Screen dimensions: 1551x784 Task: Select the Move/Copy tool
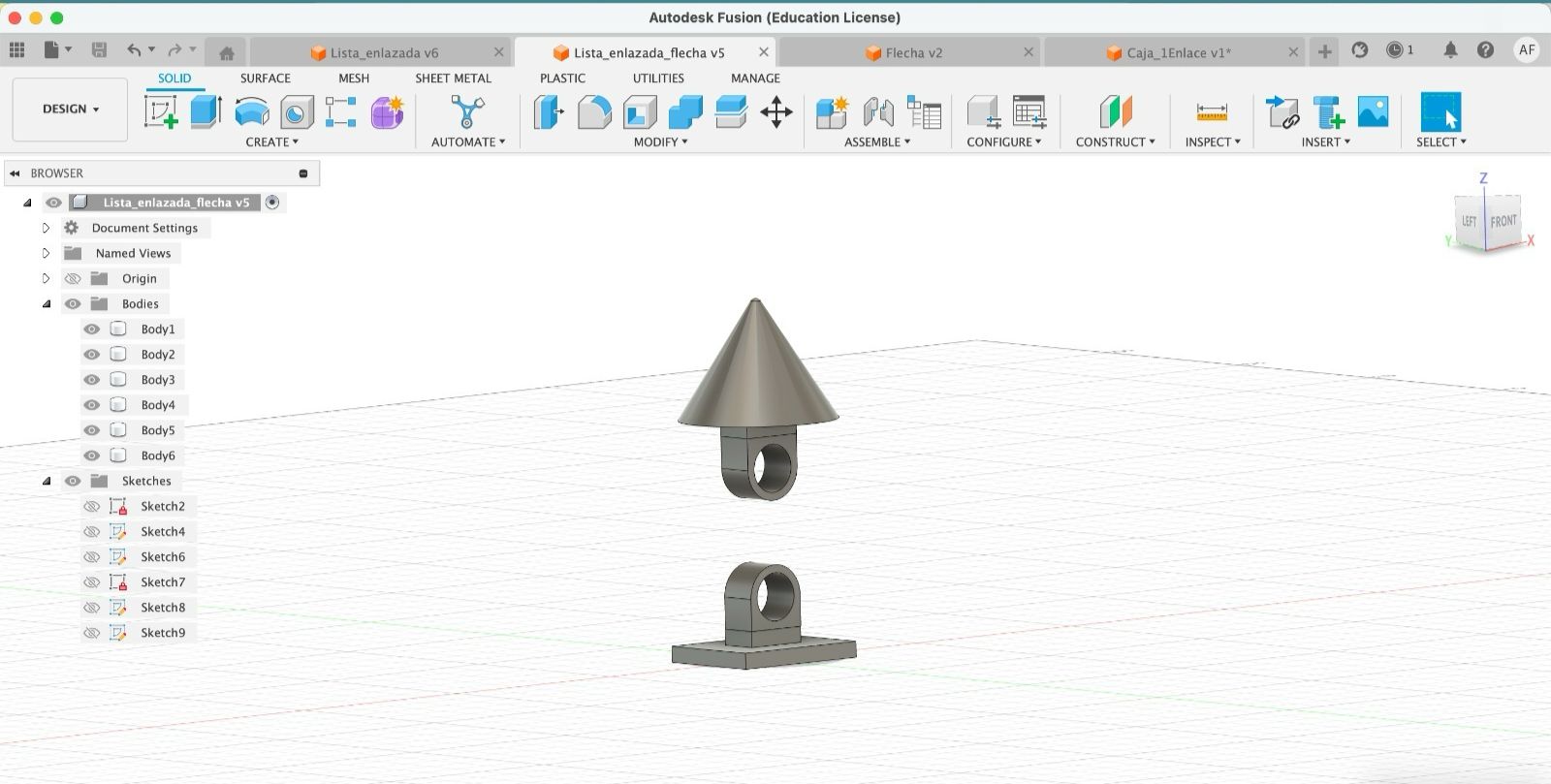pos(776,112)
